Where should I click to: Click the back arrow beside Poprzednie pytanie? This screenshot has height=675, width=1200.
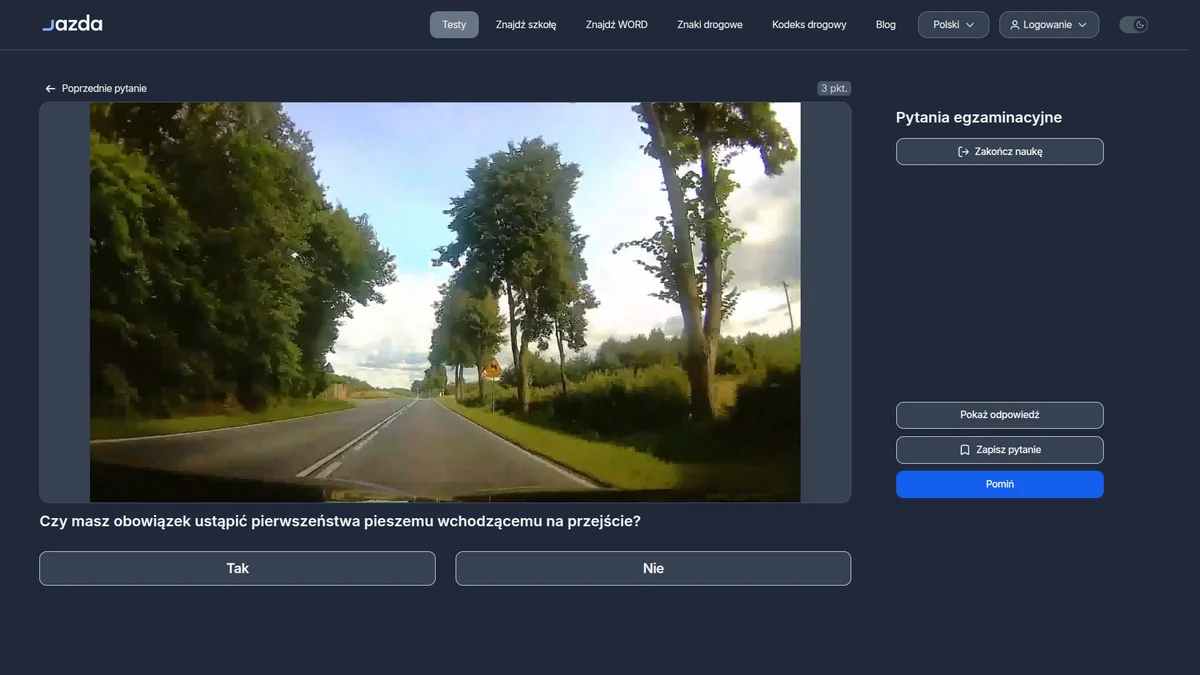click(50, 89)
